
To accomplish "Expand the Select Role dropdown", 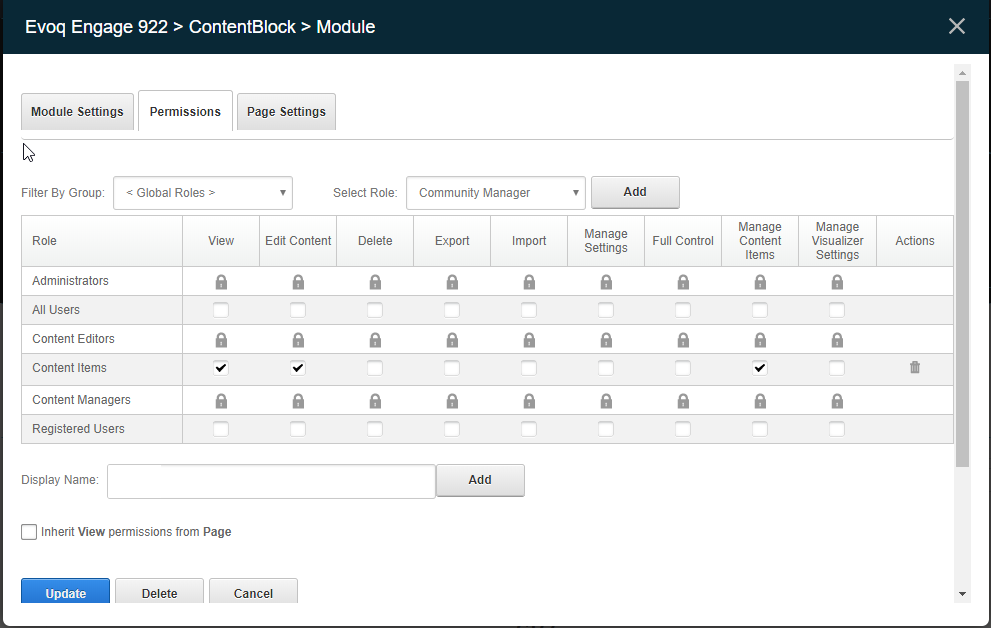I will point(495,193).
